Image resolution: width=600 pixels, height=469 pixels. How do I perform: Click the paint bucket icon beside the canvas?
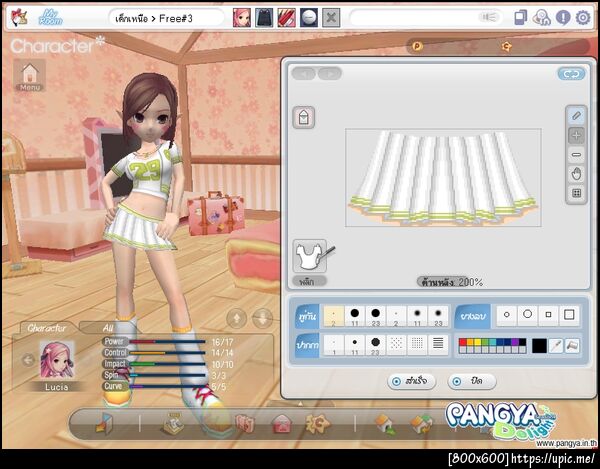304,117
